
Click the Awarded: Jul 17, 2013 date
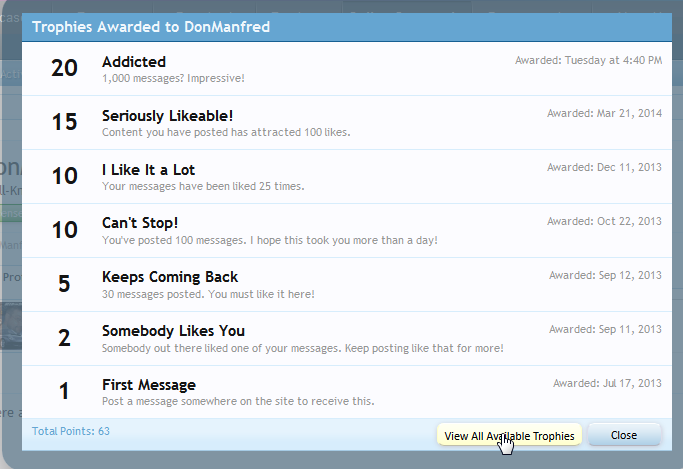607,383
